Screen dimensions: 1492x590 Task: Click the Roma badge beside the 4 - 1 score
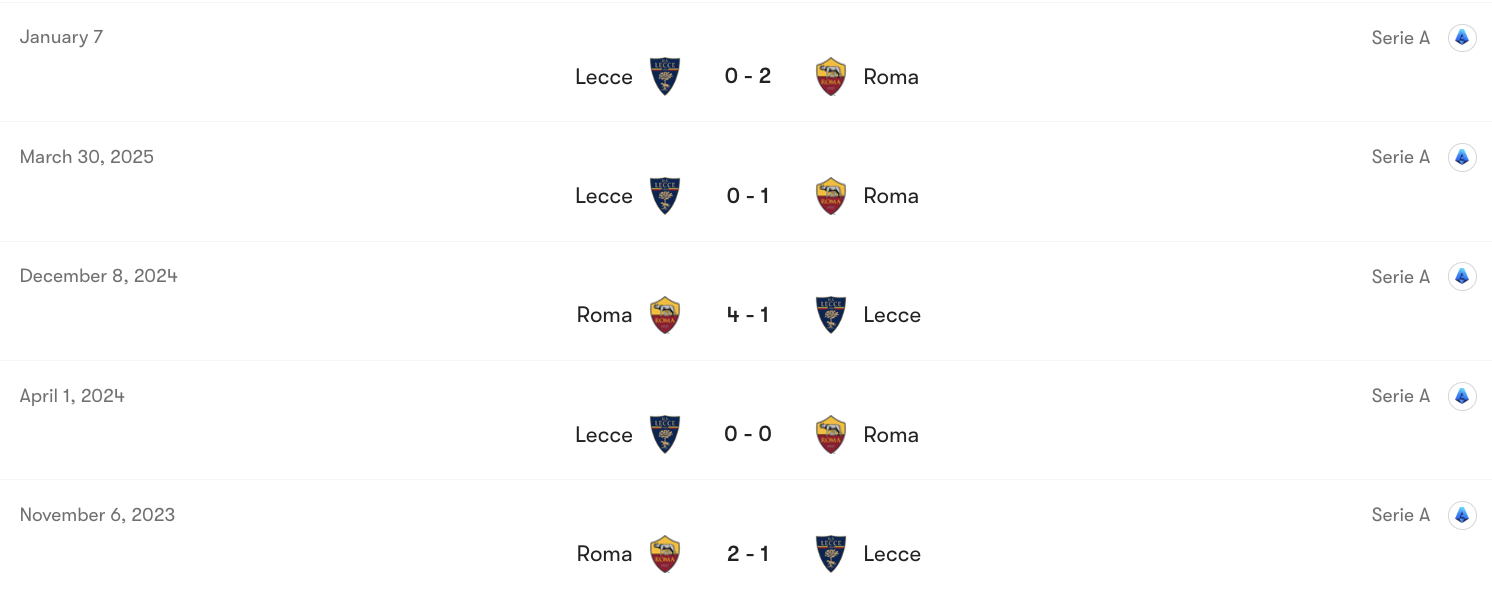coord(665,314)
